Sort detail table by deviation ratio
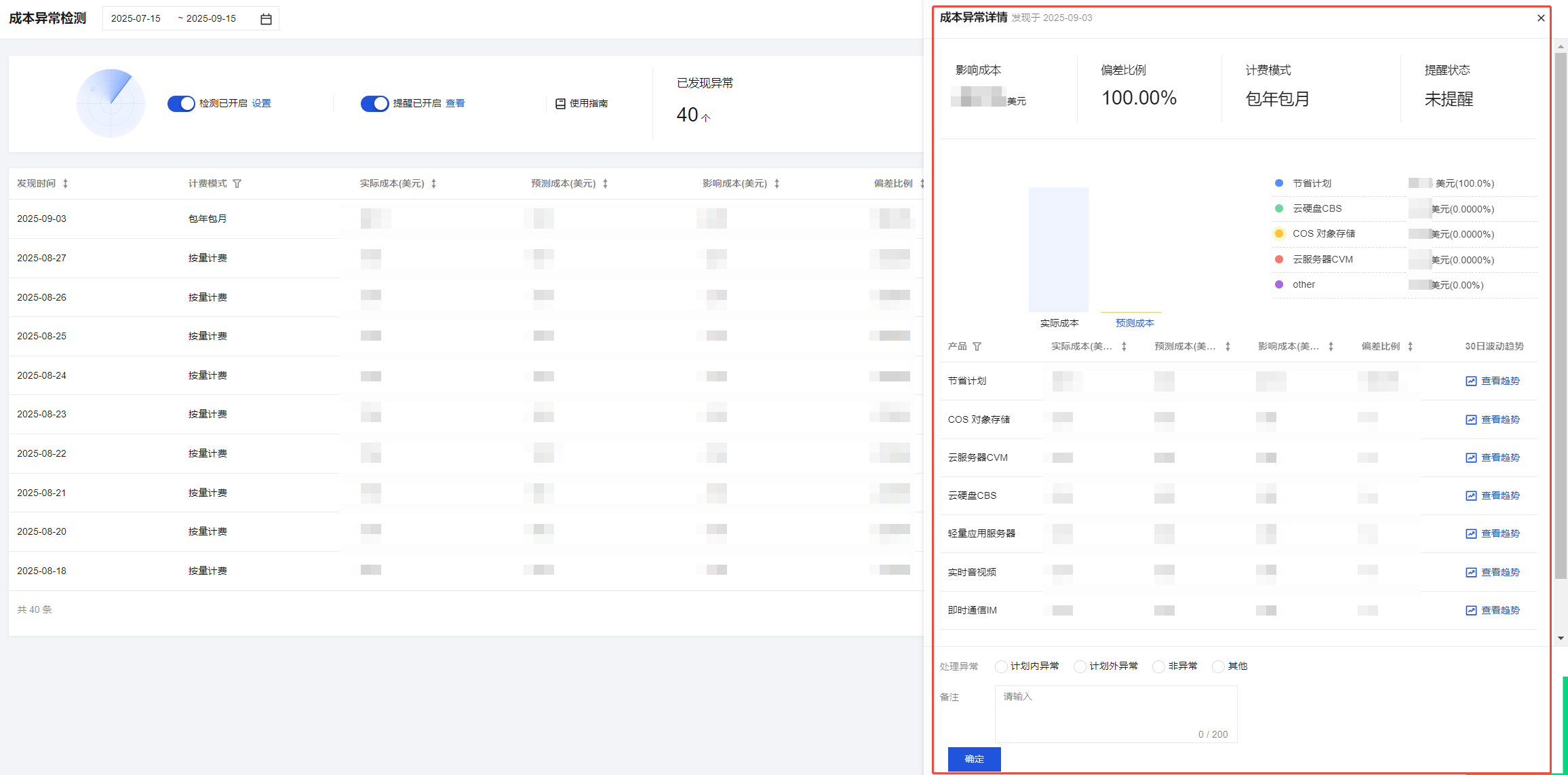1568x775 pixels. tap(1410, 347)
